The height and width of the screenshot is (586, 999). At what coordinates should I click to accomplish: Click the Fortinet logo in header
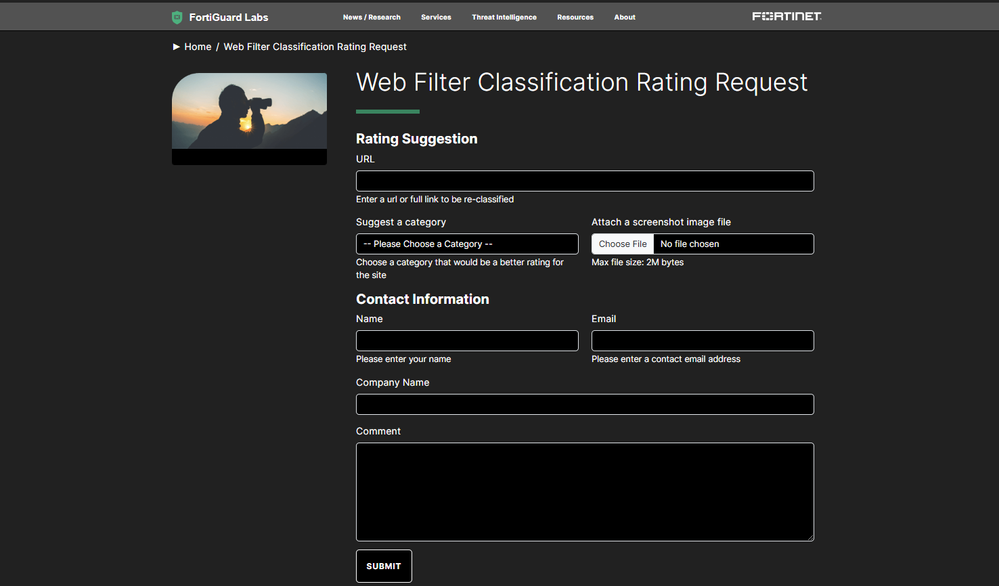(786, 17)
